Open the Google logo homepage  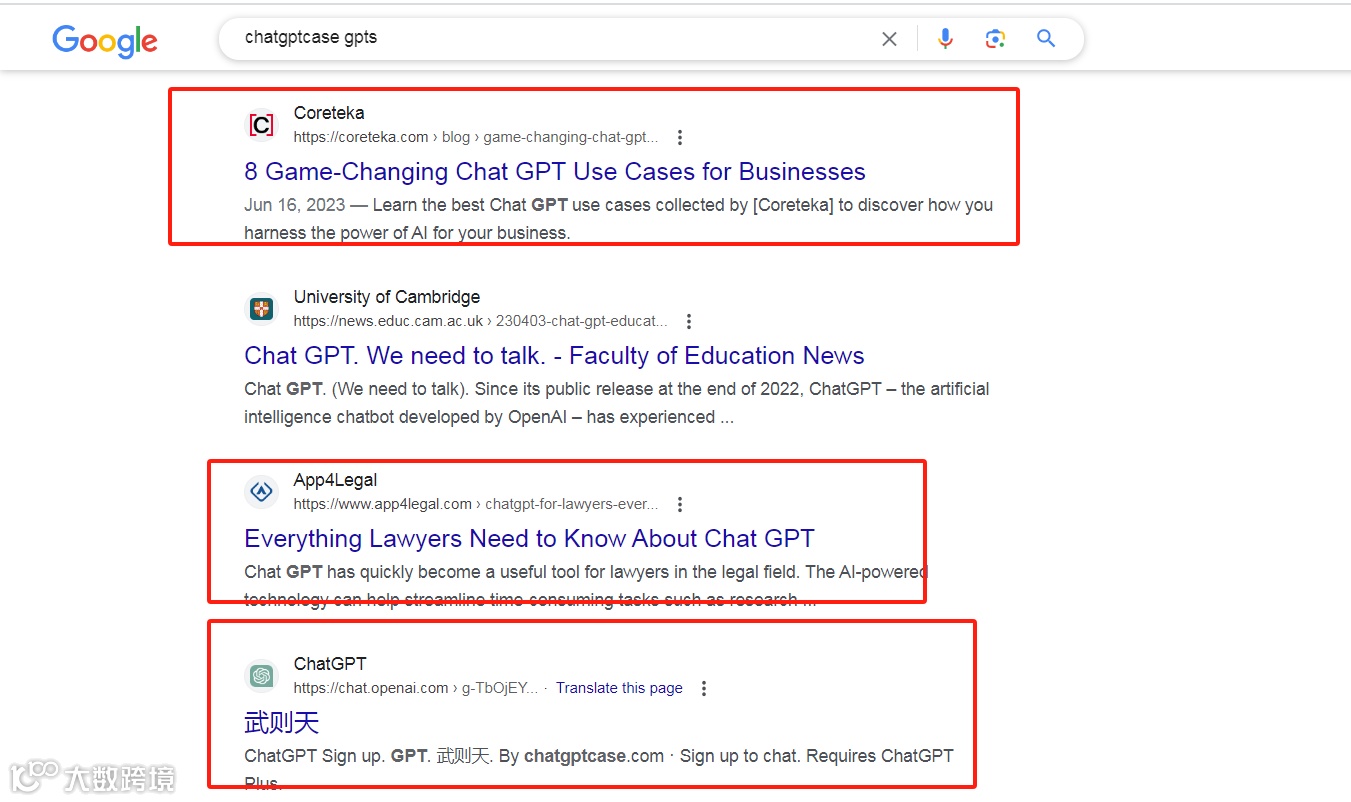pyautogui.click(x=105, y=41)
